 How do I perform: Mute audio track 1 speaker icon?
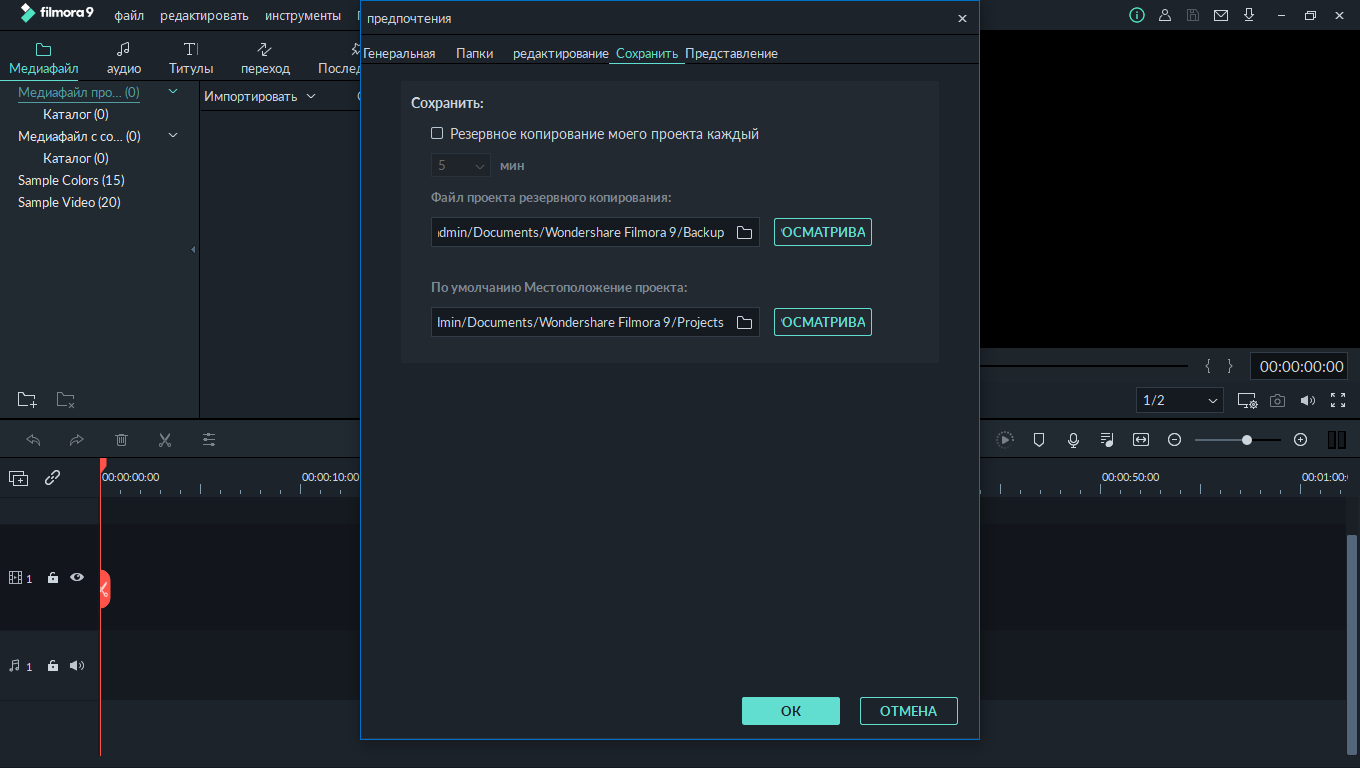click(x=77, y=666)
